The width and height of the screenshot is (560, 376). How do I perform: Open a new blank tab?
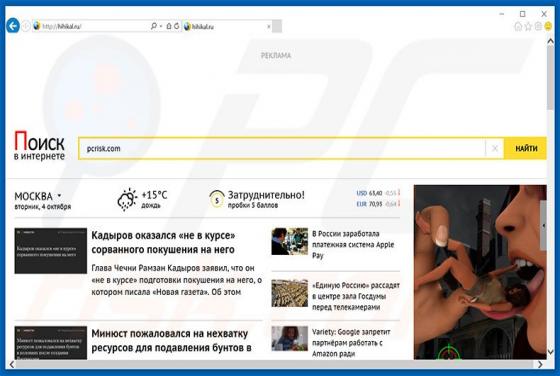pyautogui.click(x=277, y=26)
